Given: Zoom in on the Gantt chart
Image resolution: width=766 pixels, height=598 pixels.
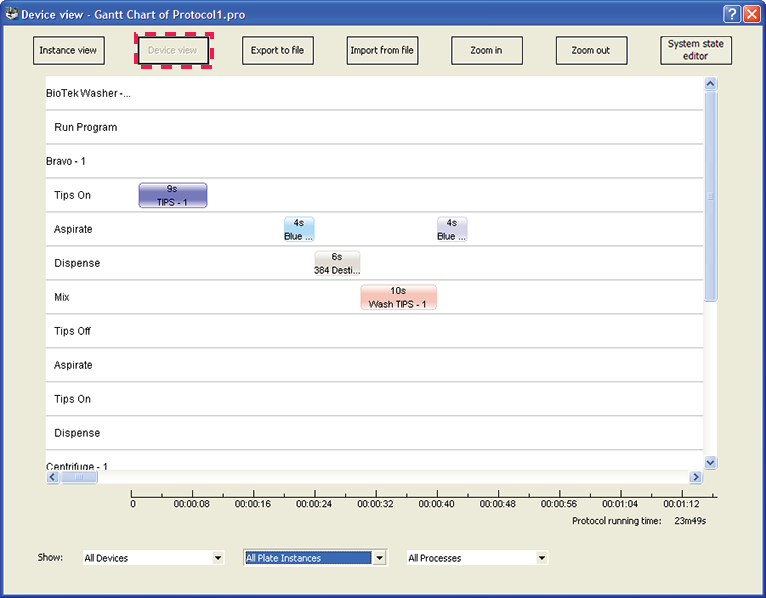Looking at the screenshot, I should click(x=486, y=51).
